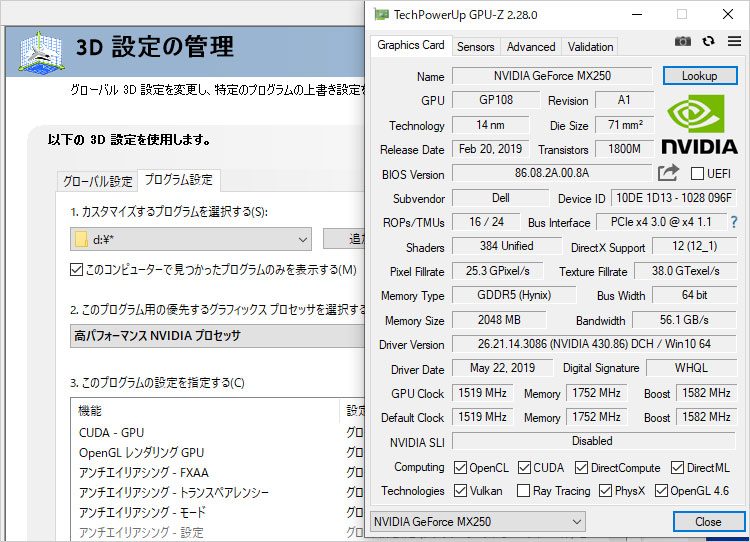
Task: Open the NVIDIA GeForce MX250 GPU selector dropdown
Action: point(477,521)
